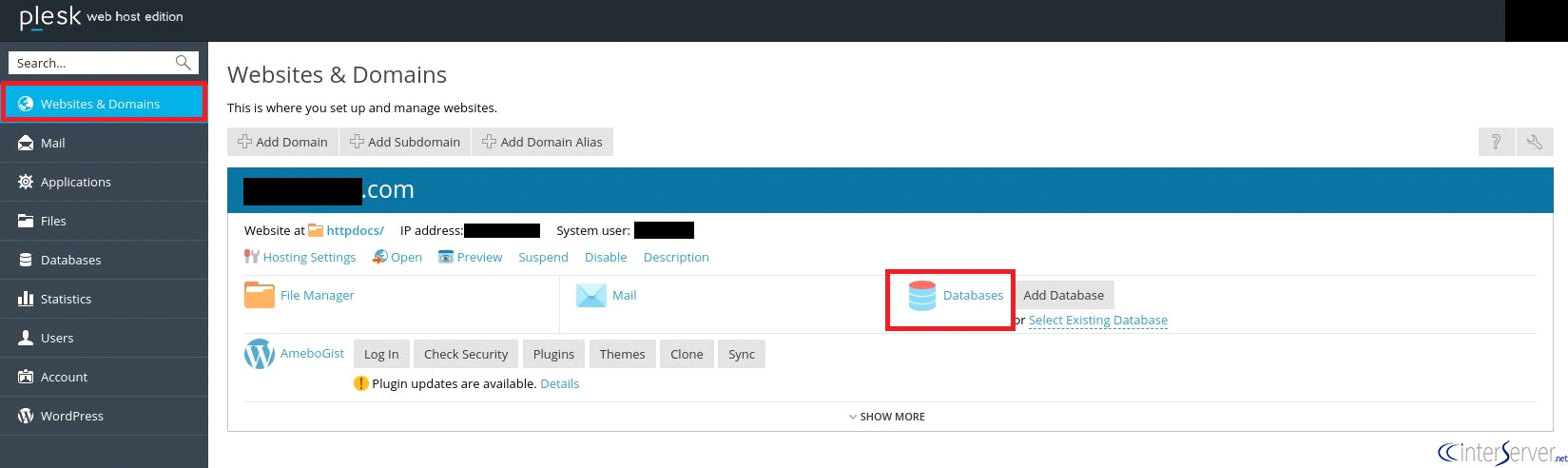Viewport: 1568px width, 468px height.
Task: Click the Mail envelope icon in domain panel
Action: 591,295
